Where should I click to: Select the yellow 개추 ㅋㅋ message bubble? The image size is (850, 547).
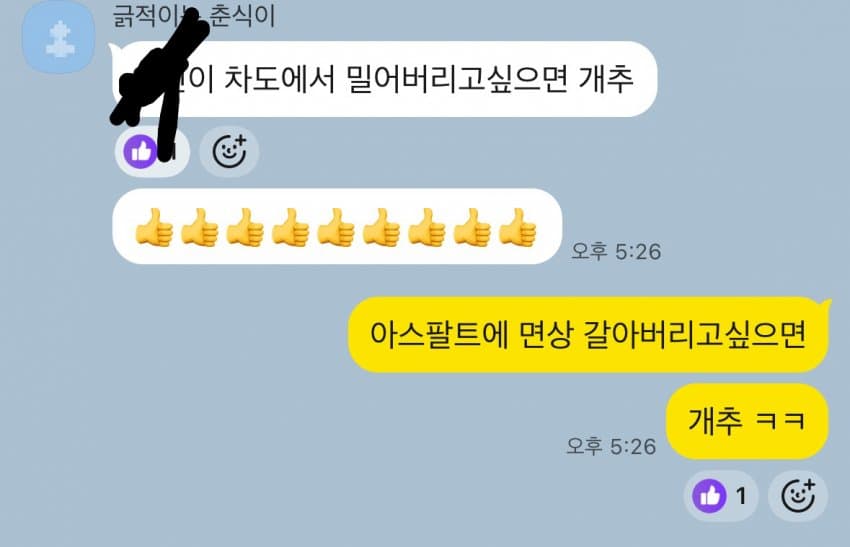tap(747, 421)
